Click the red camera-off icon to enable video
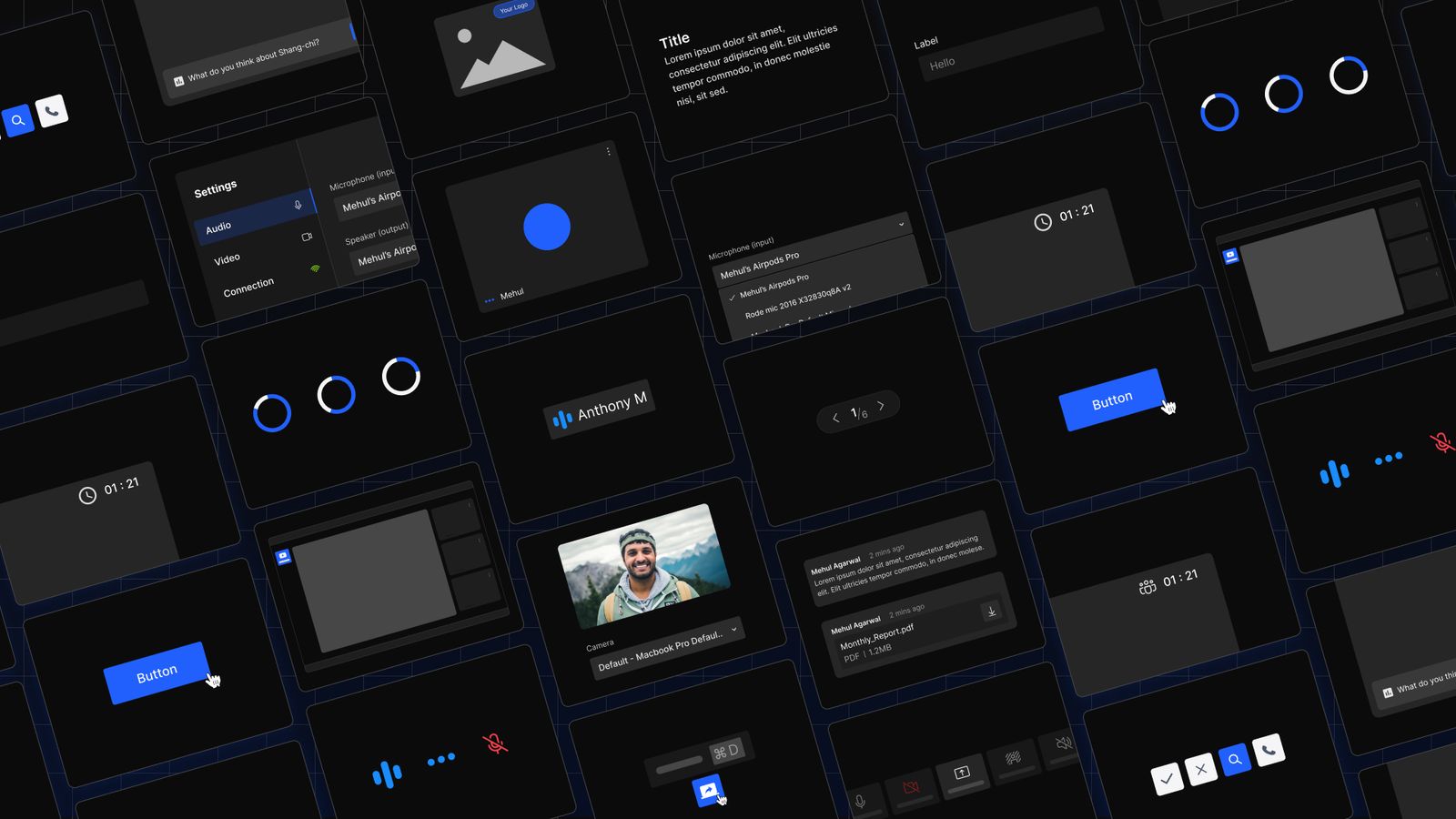The image size is (1456, 819). tap(910, 785)
